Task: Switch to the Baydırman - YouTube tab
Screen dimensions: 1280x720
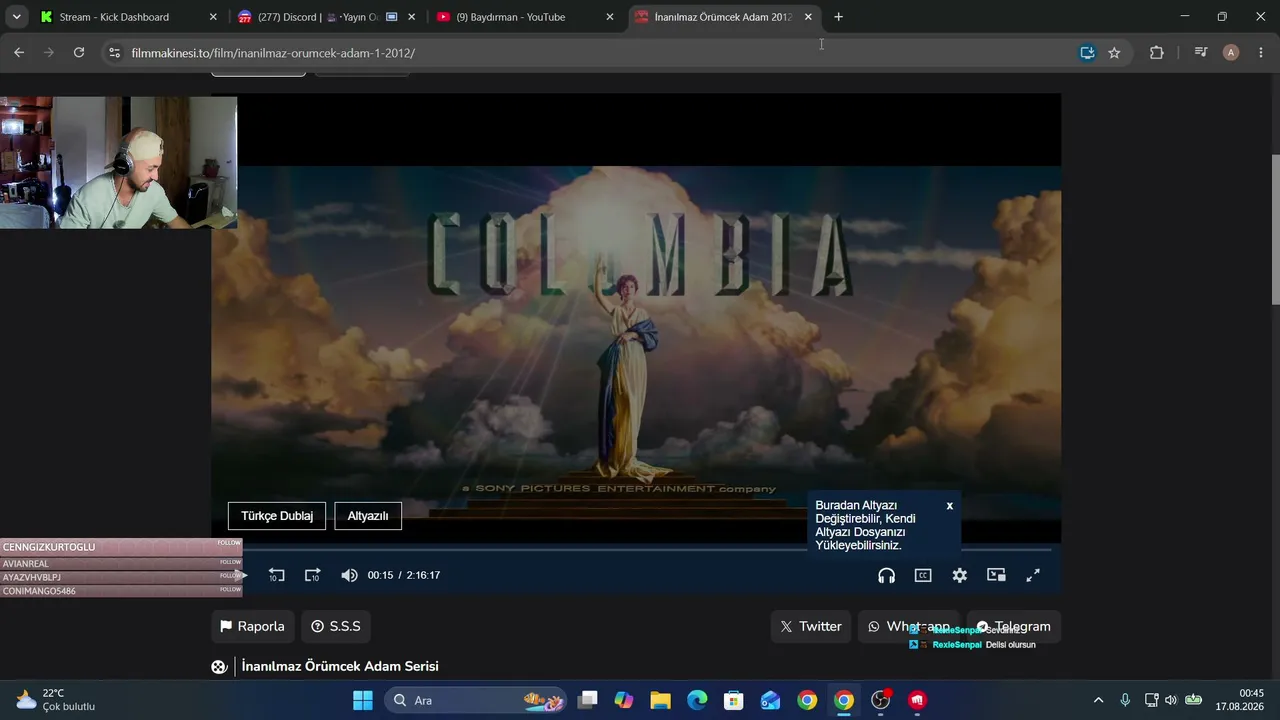Action: 524,17
